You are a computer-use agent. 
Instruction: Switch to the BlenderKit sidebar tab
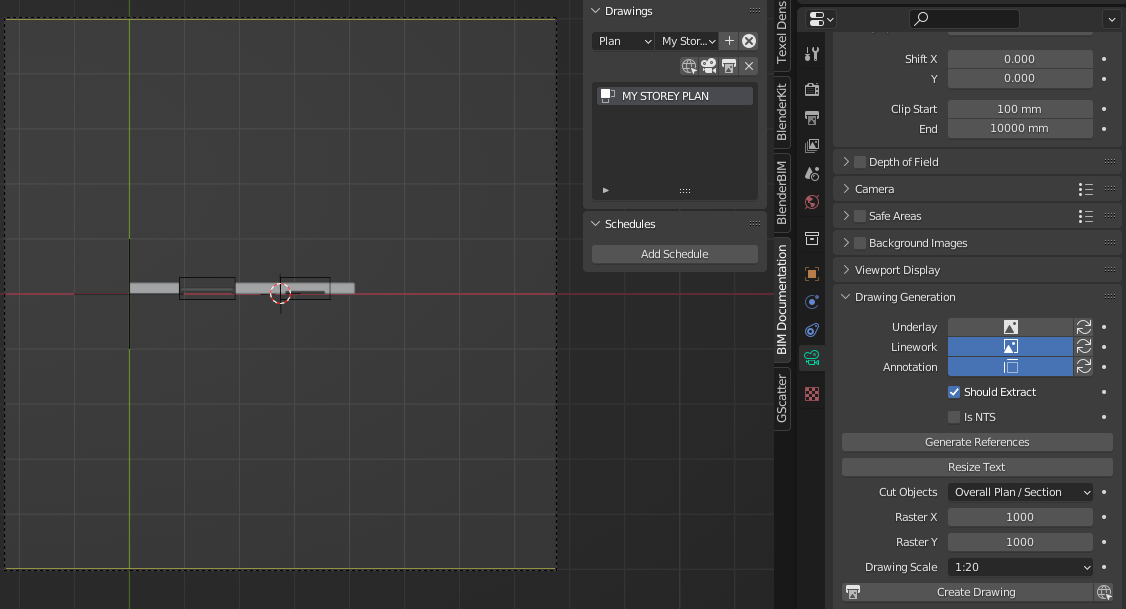(782, 112)
